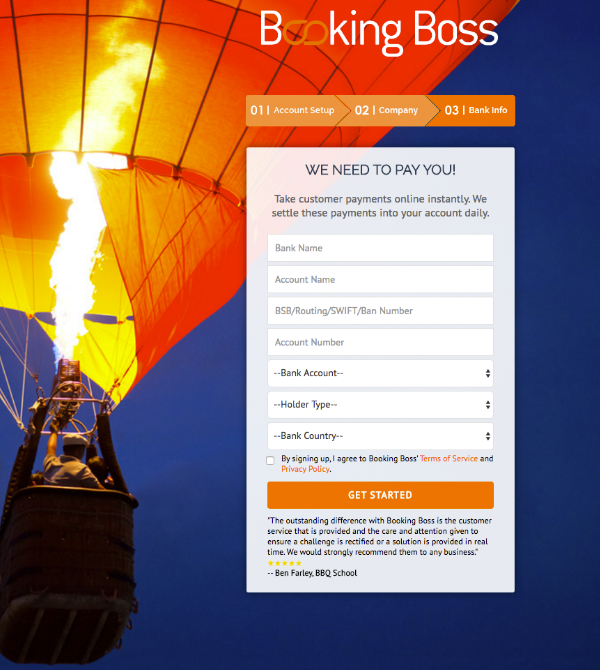The height and width of the screenshot is (670, 600).
Task: Click the Bank Account dropdown arrows
Action: (488, 373)
